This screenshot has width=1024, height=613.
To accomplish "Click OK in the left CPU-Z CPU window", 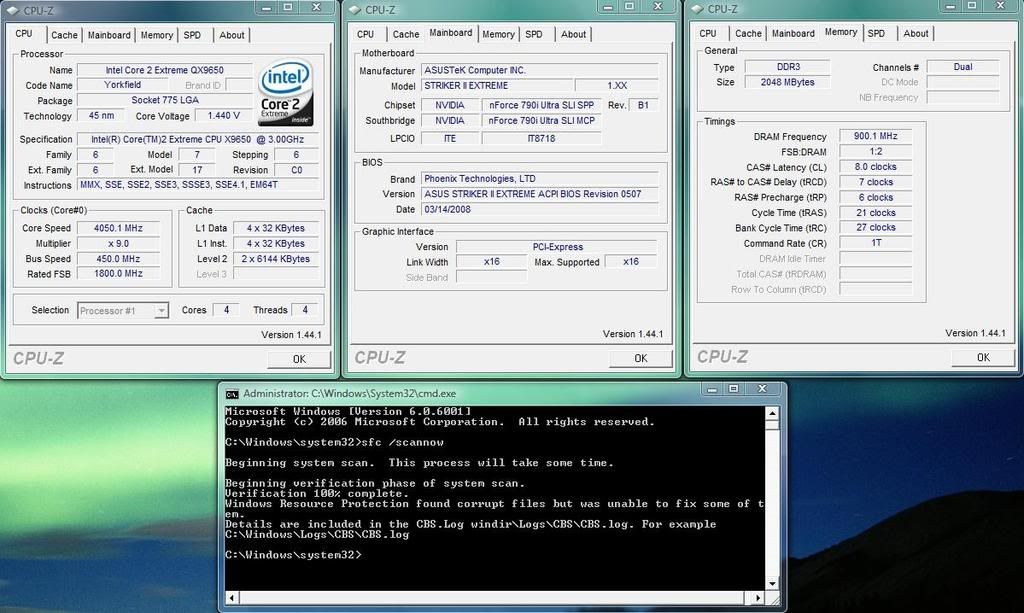I will click(x=299, y=359).
